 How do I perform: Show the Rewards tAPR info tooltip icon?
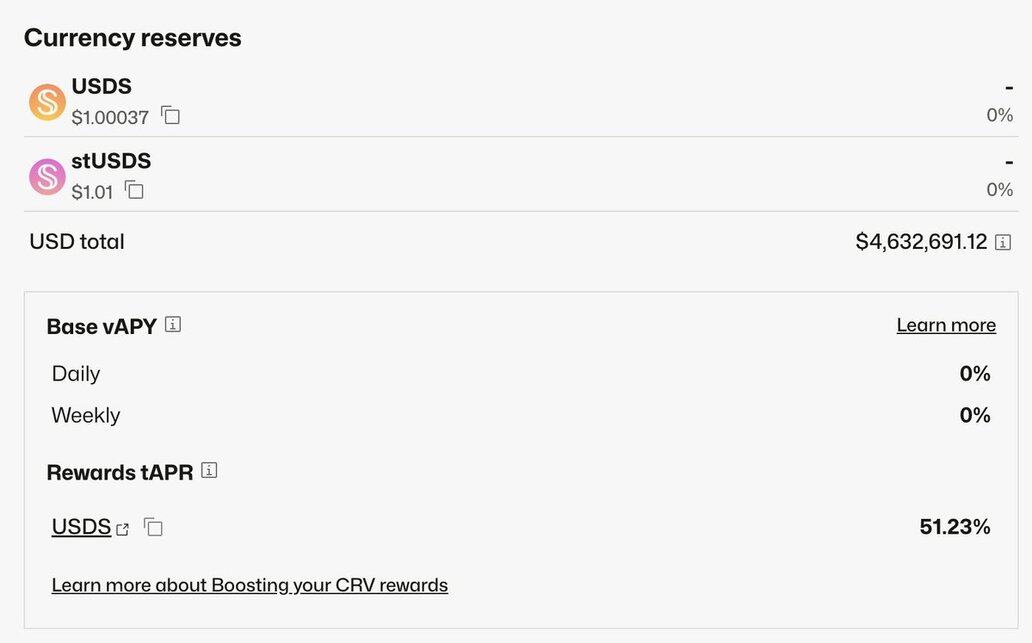[209, 470]
